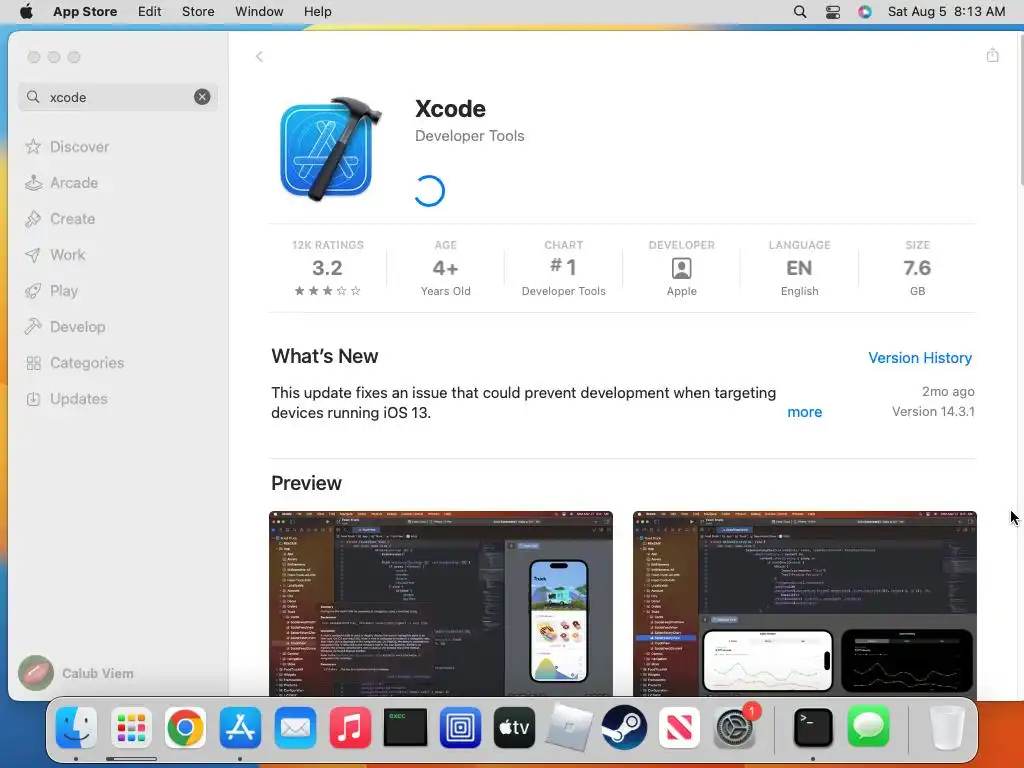Open the App Store menu
This screenshot has width=1024, height=768.
85,11
